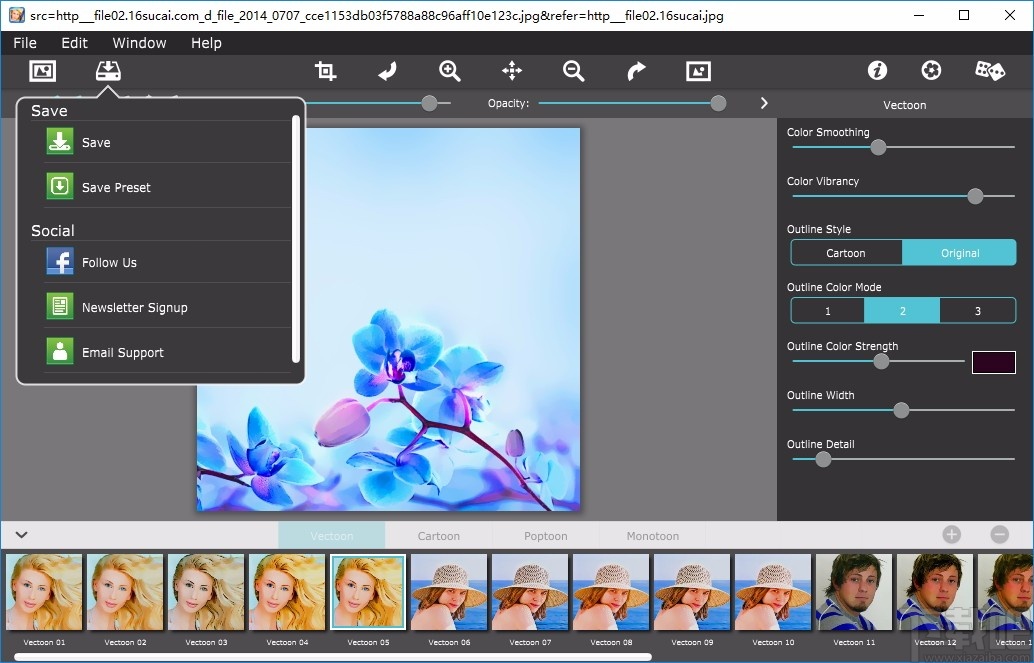Open the Outline Color Strength color swatch
Viewport: 1034px width, 663px height.
(x=993, y=362)
